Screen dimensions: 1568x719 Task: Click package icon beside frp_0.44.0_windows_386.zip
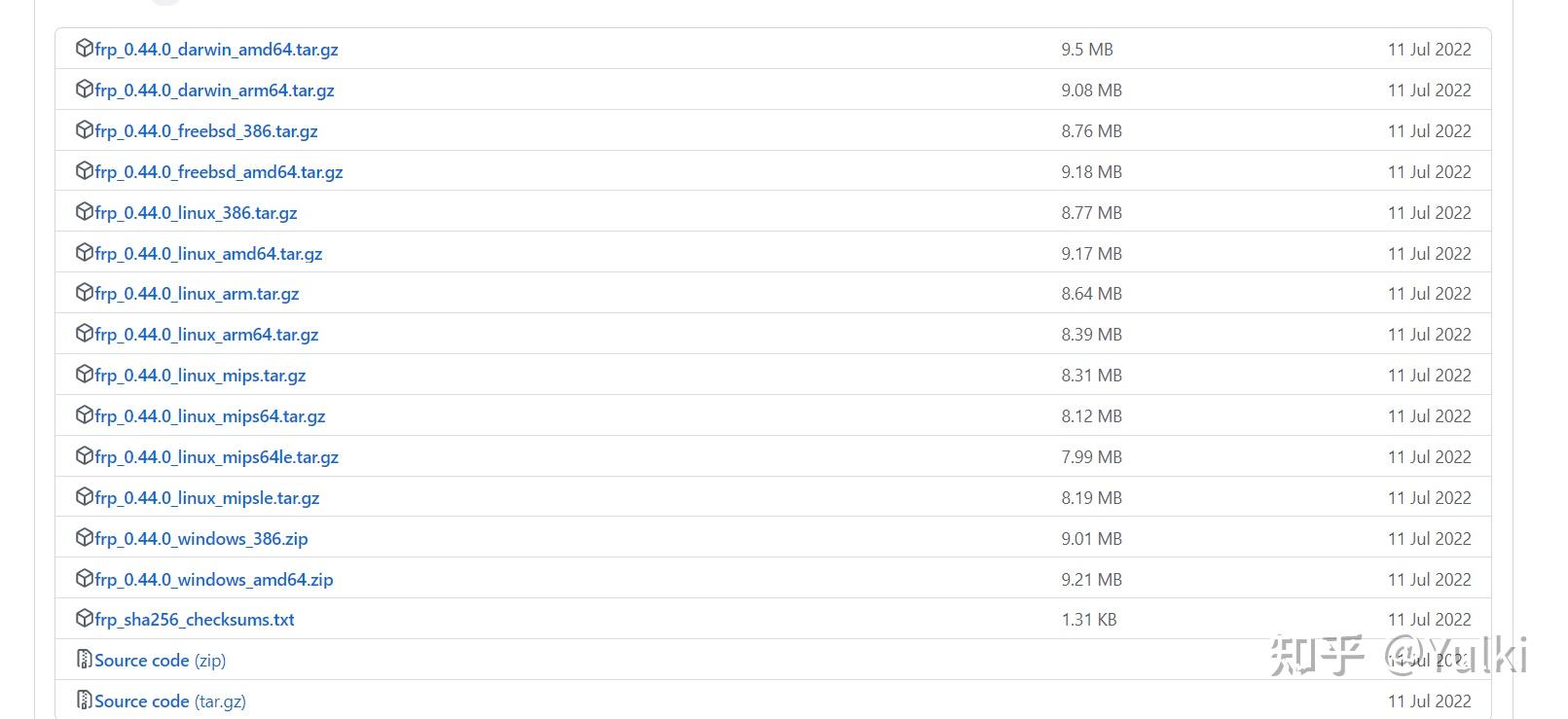[x=85, y=537]
